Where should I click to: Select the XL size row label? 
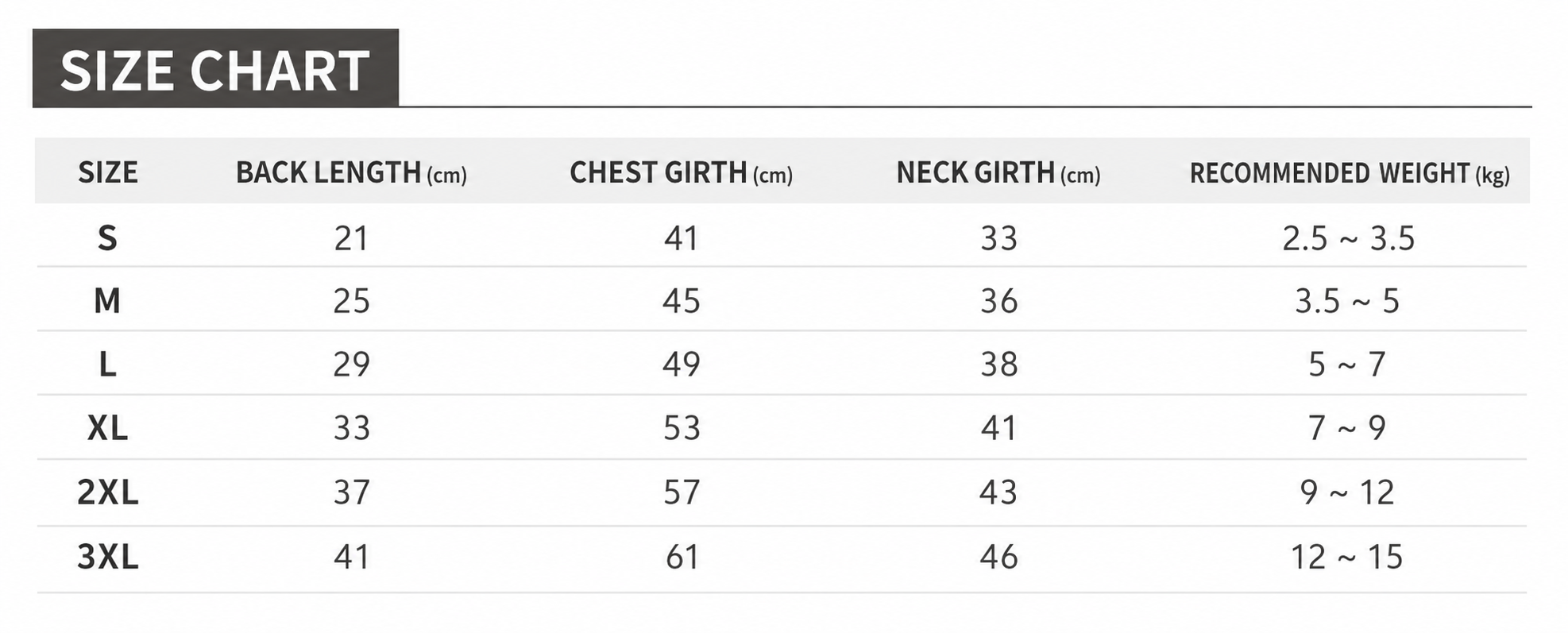pos(107,428)
